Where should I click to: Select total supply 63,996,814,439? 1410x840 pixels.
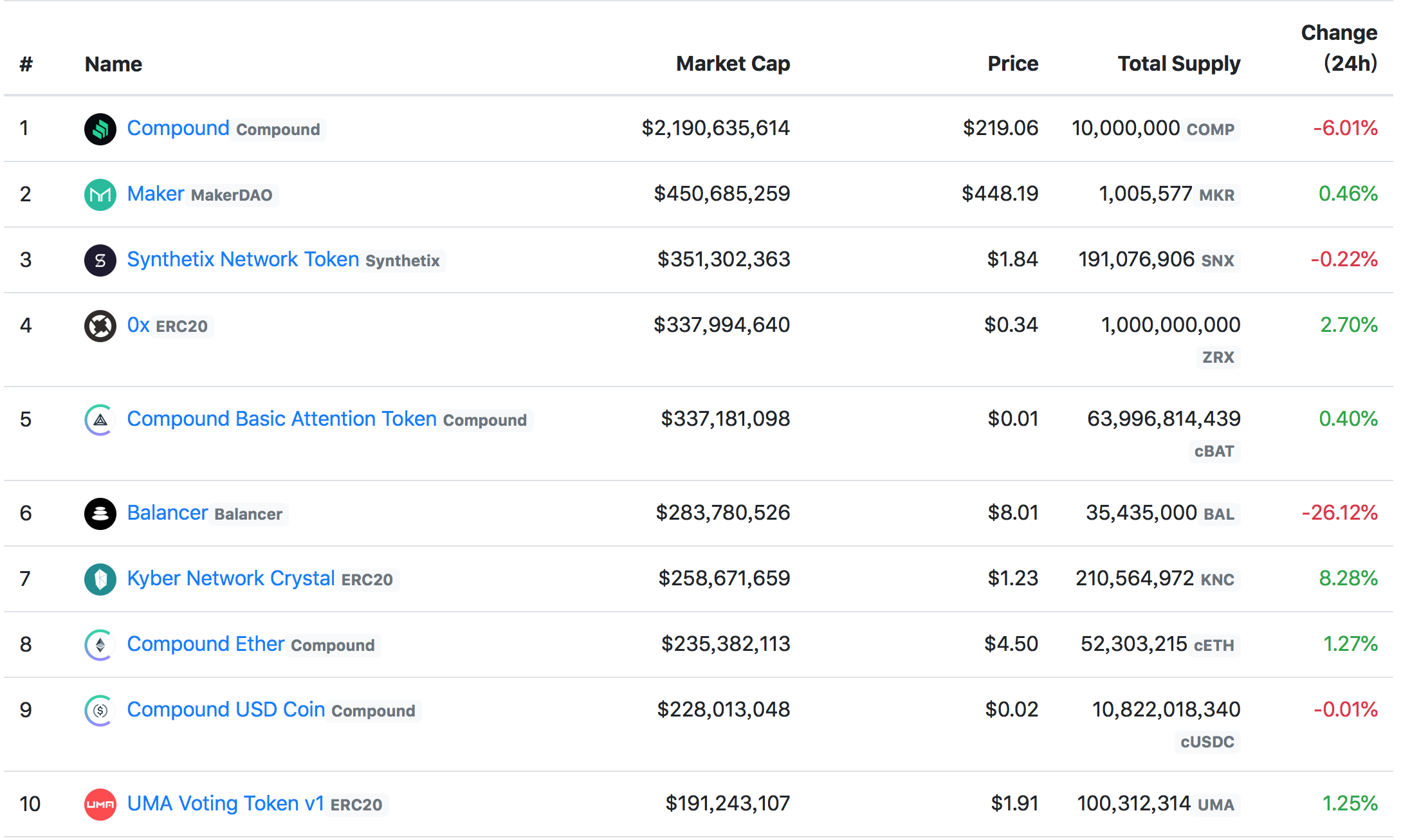(x=1164, y=419)
